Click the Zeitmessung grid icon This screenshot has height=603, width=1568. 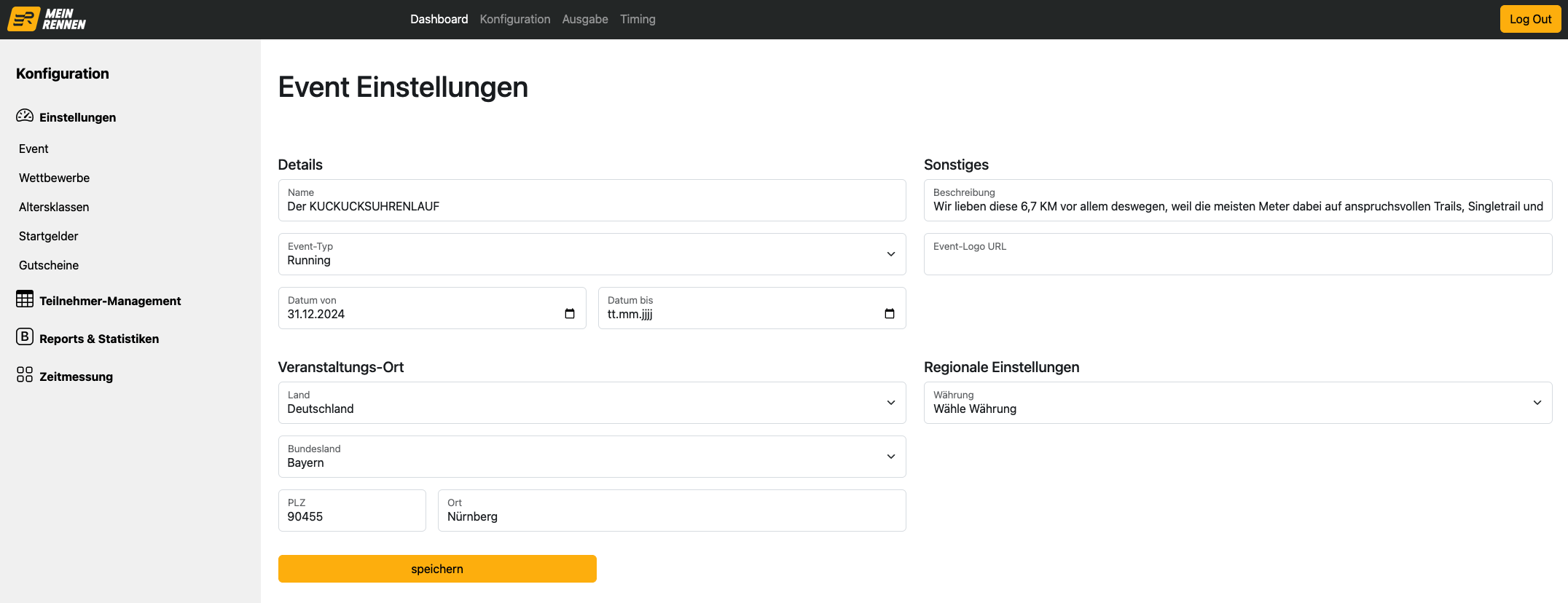coord(25,375)
